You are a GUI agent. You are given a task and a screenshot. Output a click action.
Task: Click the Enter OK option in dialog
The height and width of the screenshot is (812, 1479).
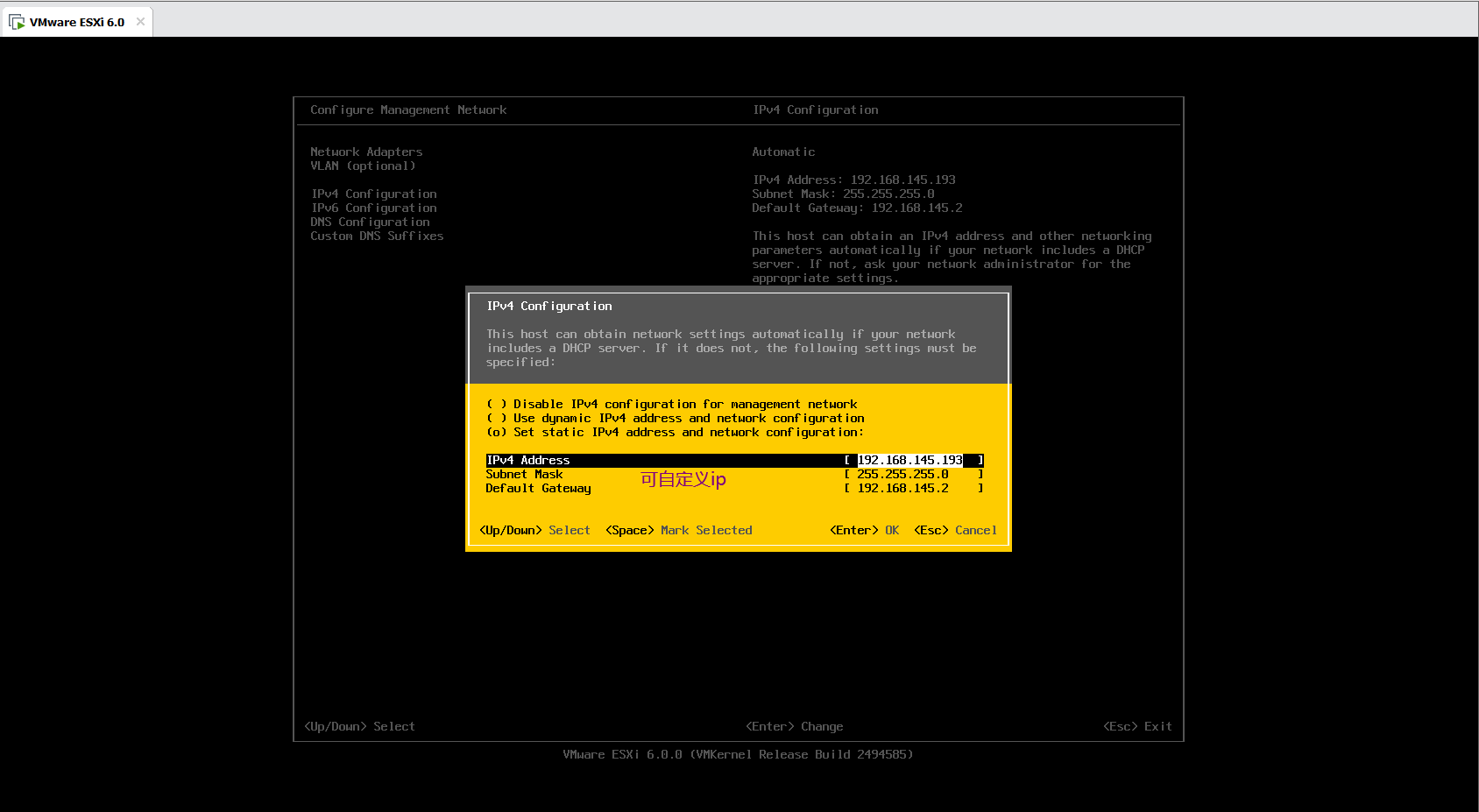(x=864, y=531)
